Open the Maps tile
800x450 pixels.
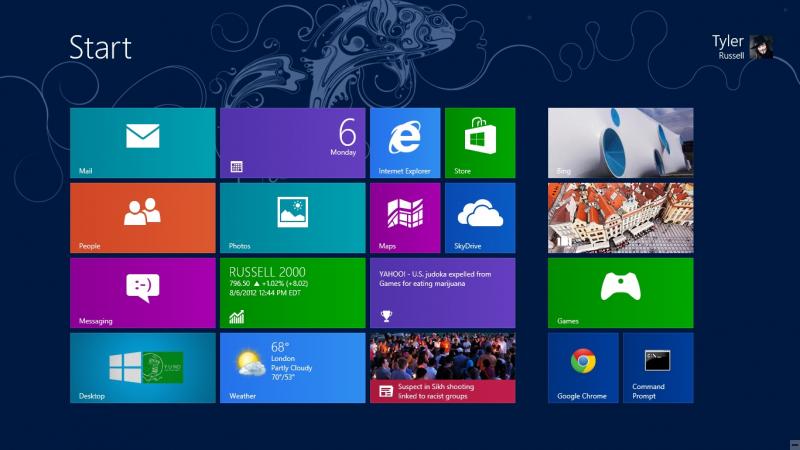pos(405,218)
